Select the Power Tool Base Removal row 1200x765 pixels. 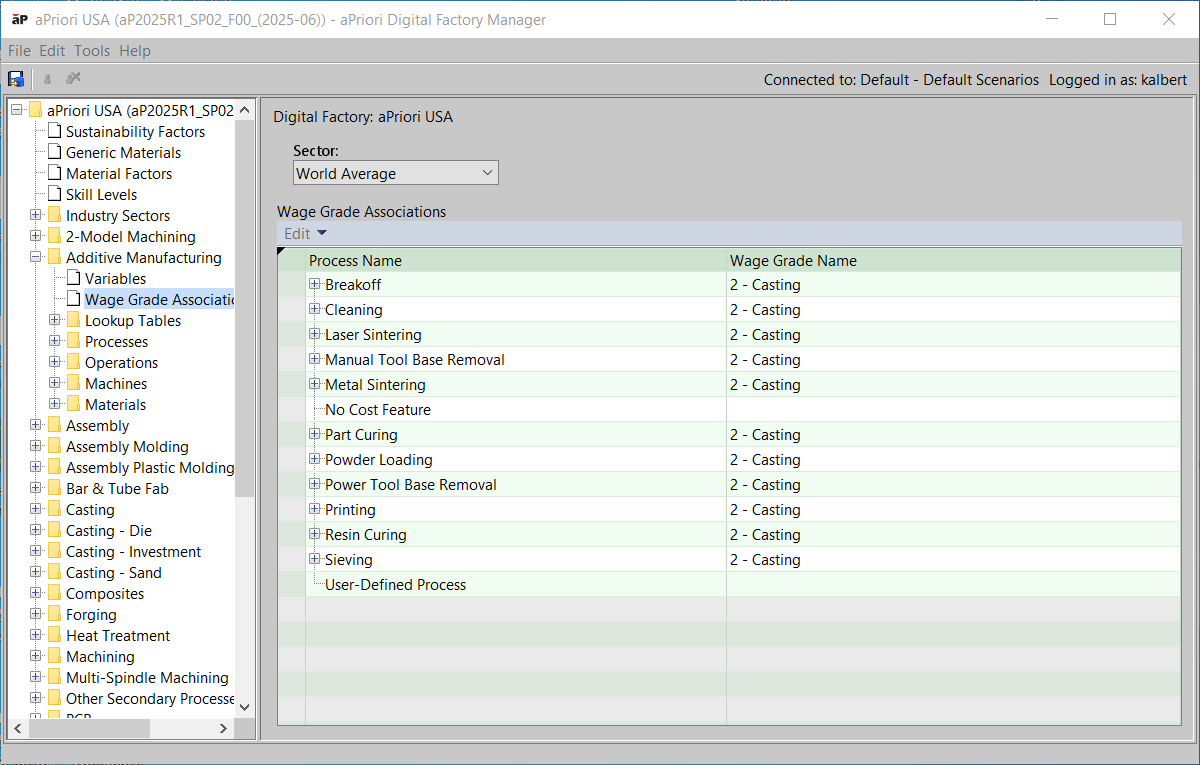click(729, 484)
